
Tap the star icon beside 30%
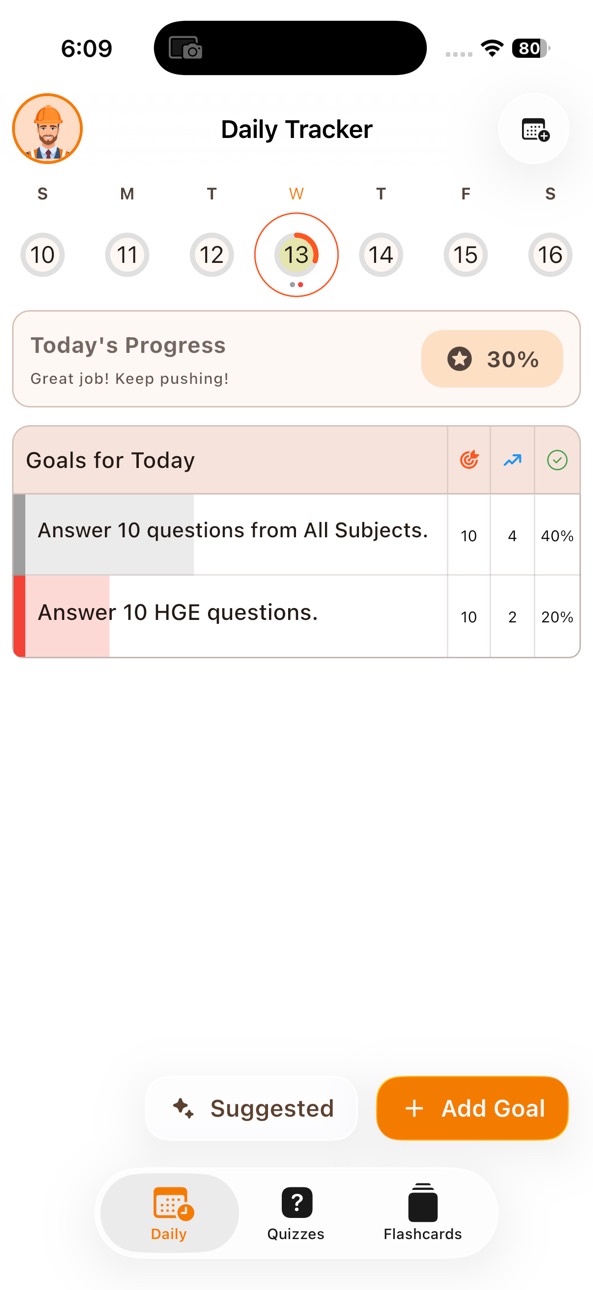point(459,359)
